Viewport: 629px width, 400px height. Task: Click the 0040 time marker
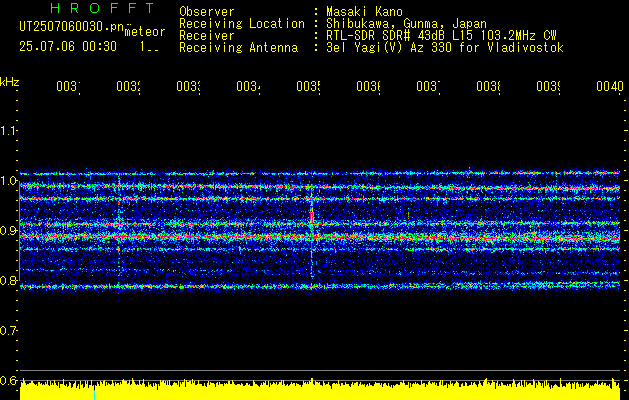pos(610,86)
